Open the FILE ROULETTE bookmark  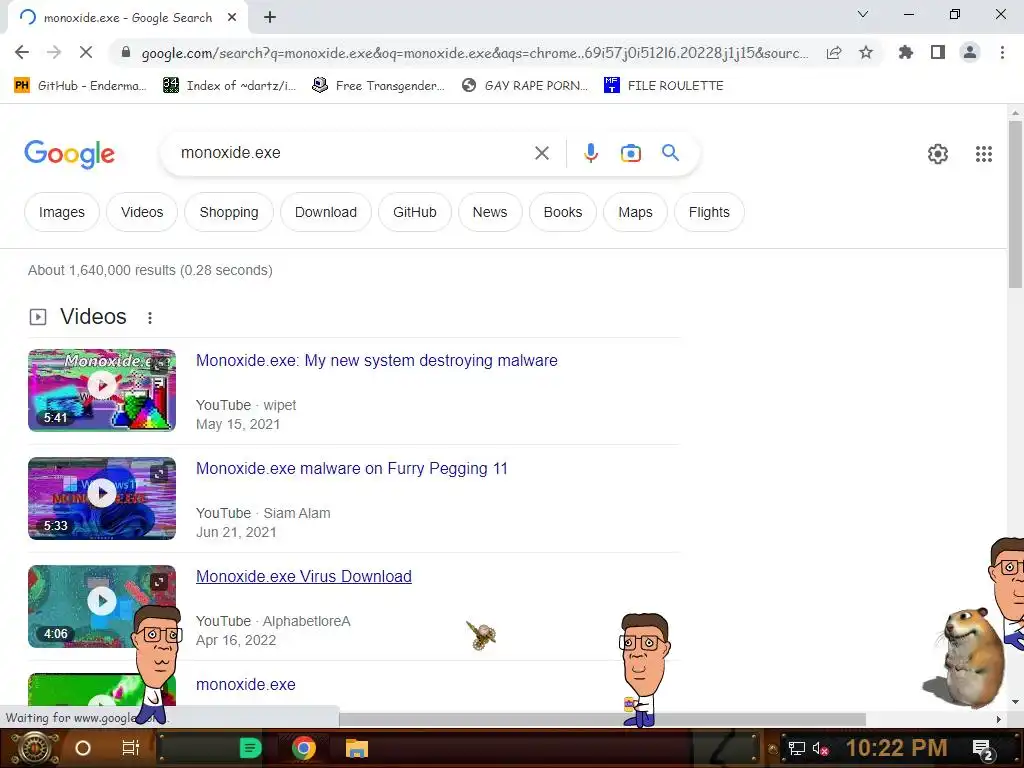pos(664,86)
